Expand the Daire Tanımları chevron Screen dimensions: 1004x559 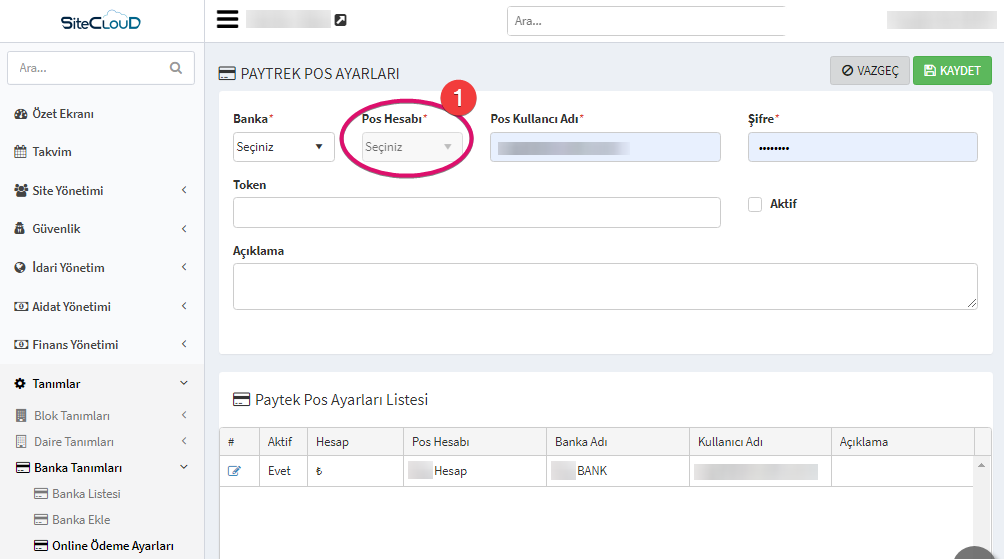pyautogui.click(x=184, y=441)
